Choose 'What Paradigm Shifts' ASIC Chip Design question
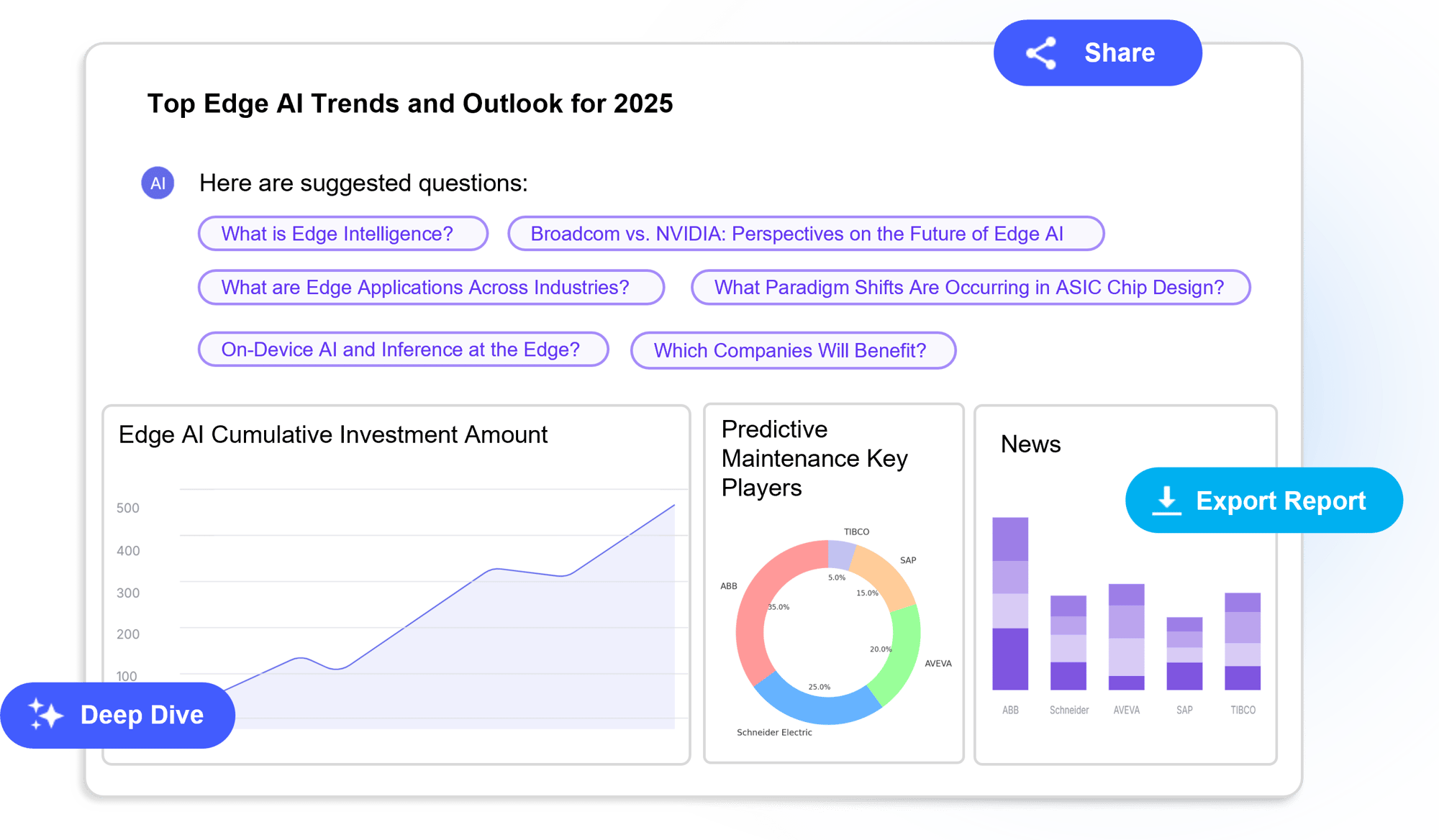The image size is (1439, 840). [971, 288]
